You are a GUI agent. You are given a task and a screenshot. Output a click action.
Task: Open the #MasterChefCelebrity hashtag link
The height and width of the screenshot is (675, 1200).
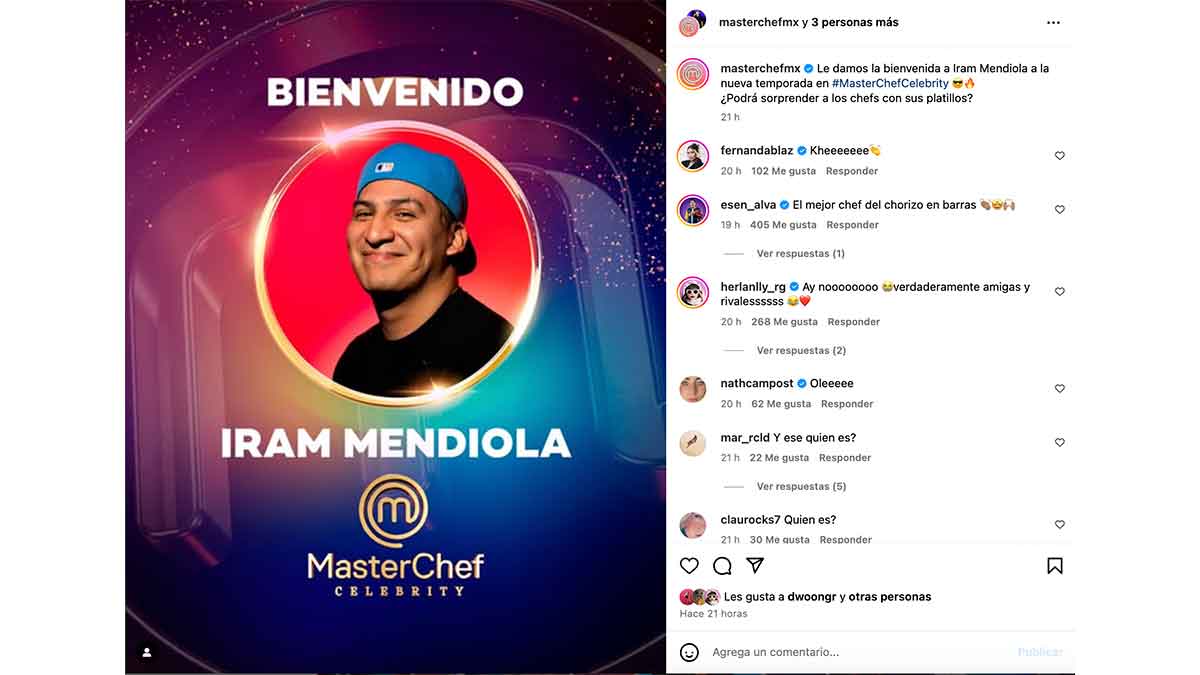[x=890, y=83]
